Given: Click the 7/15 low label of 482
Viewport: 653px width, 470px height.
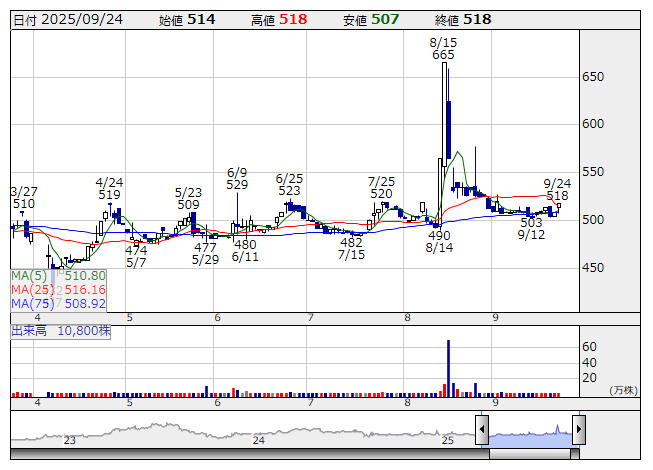Looking at the screenshot, I should tap(351, 249).
